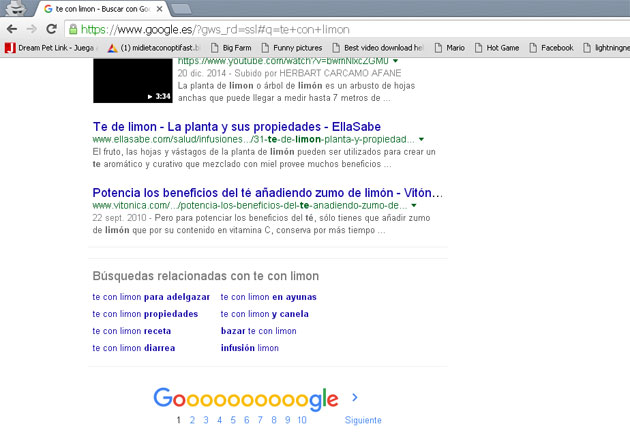Search 'te con limon en ayunas'
The height and width of the screenshot is (441, 630).
click(x=268, y=297)
